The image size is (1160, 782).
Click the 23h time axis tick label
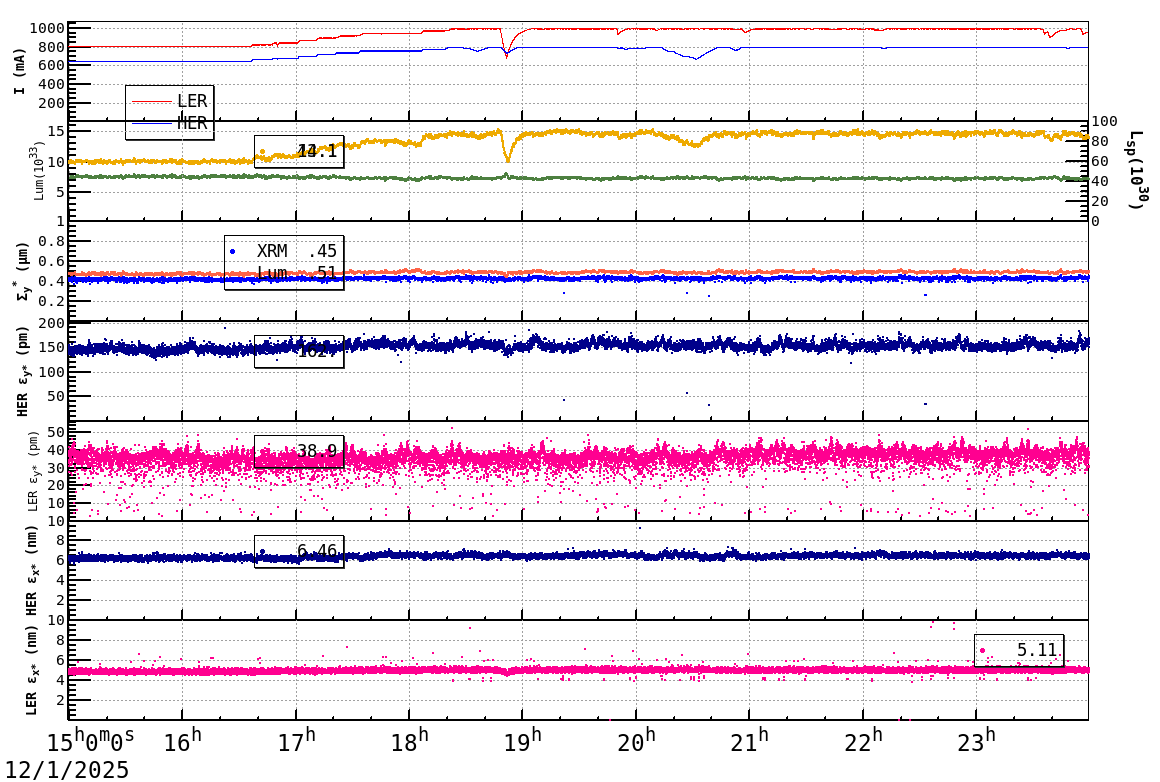click(977, 741)
